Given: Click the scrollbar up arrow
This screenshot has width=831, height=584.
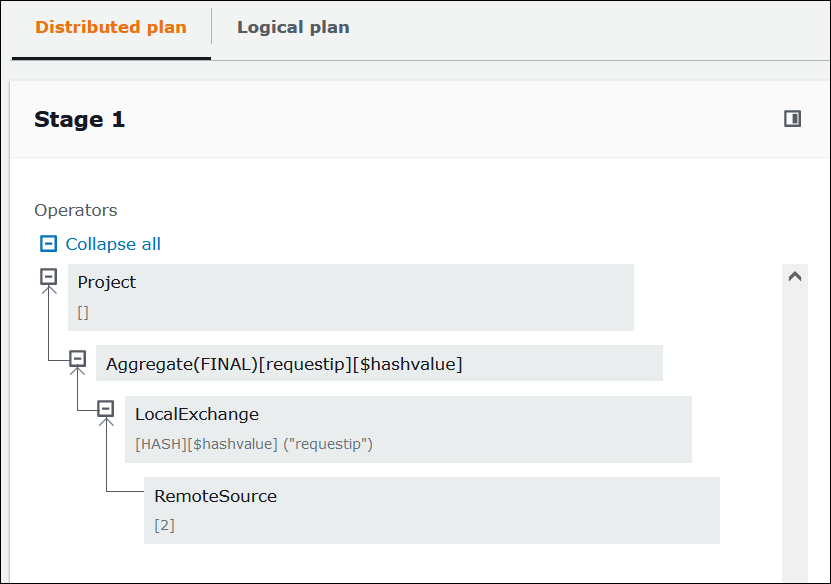Looking at the screenshot, I should click(x=795, y=275).
